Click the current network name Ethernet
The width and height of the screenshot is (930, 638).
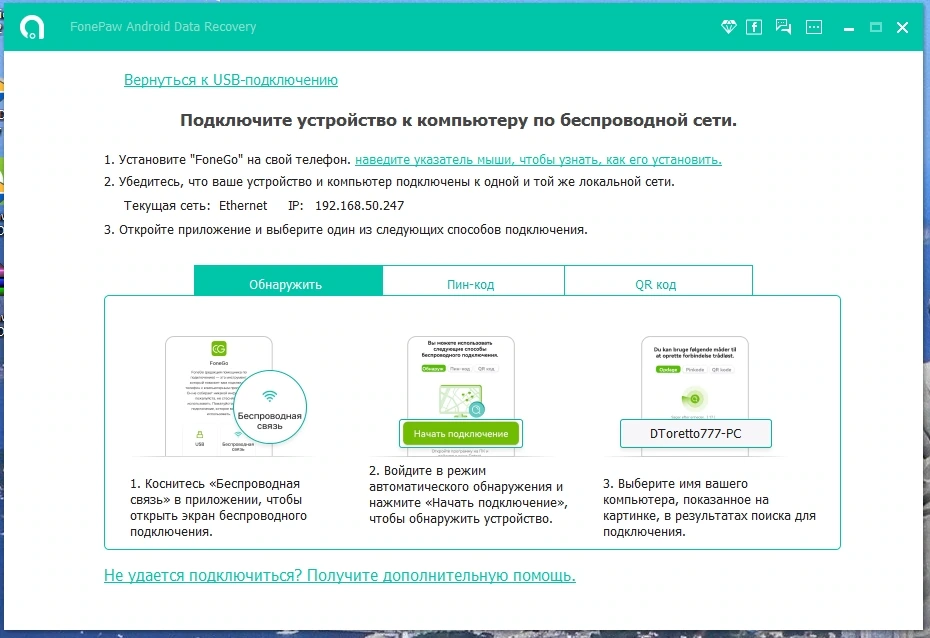tap(243, 206)
